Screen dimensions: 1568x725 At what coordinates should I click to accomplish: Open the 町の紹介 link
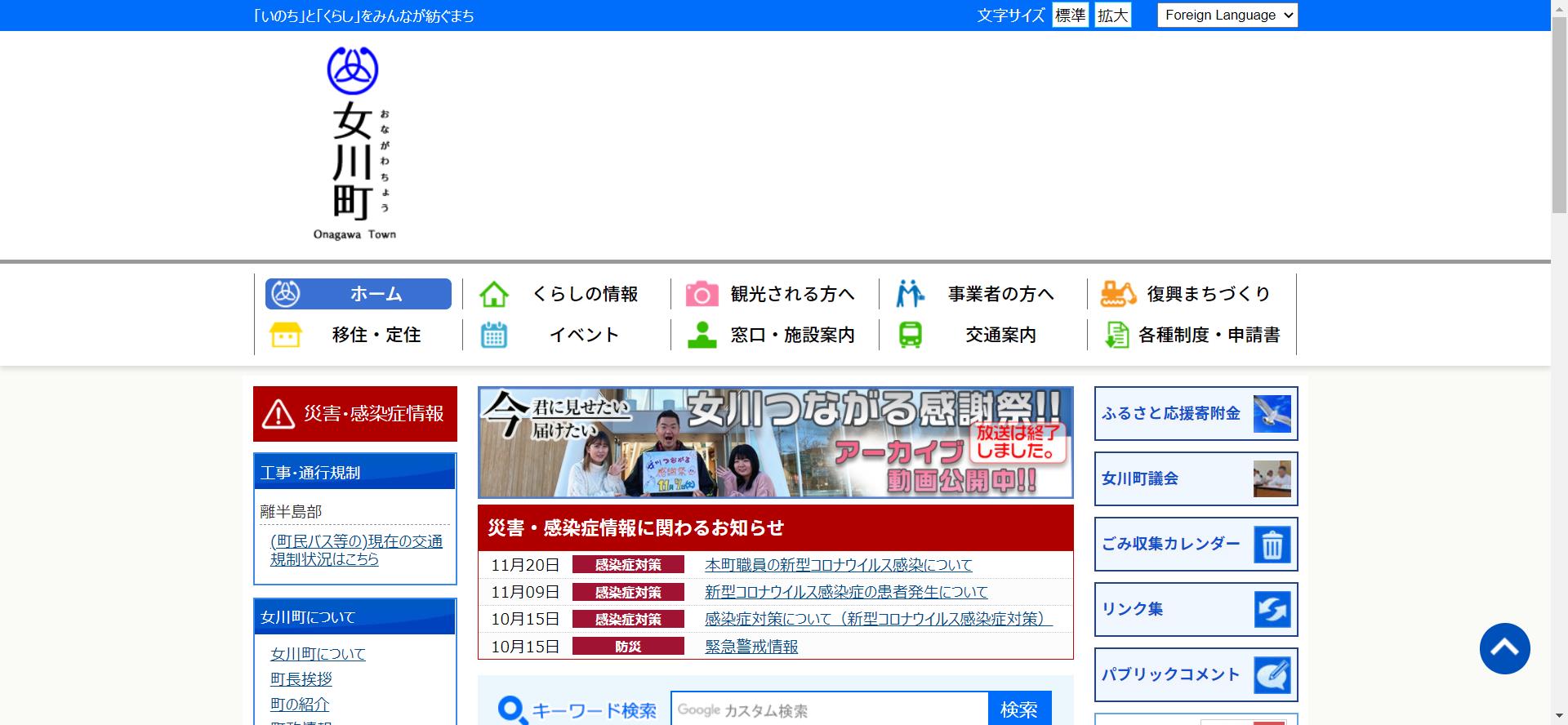[x=300, y=704]
